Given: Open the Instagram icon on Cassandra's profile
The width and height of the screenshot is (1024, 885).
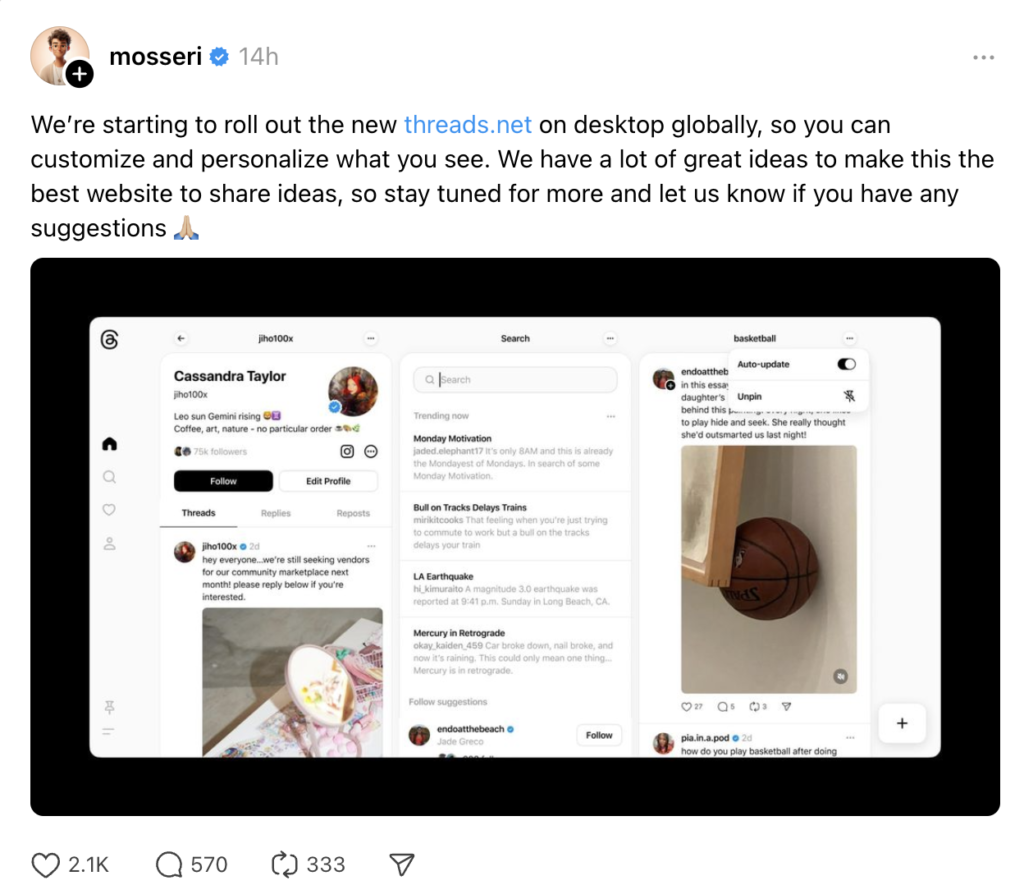Looking at the screenshot, I should 347,451.
